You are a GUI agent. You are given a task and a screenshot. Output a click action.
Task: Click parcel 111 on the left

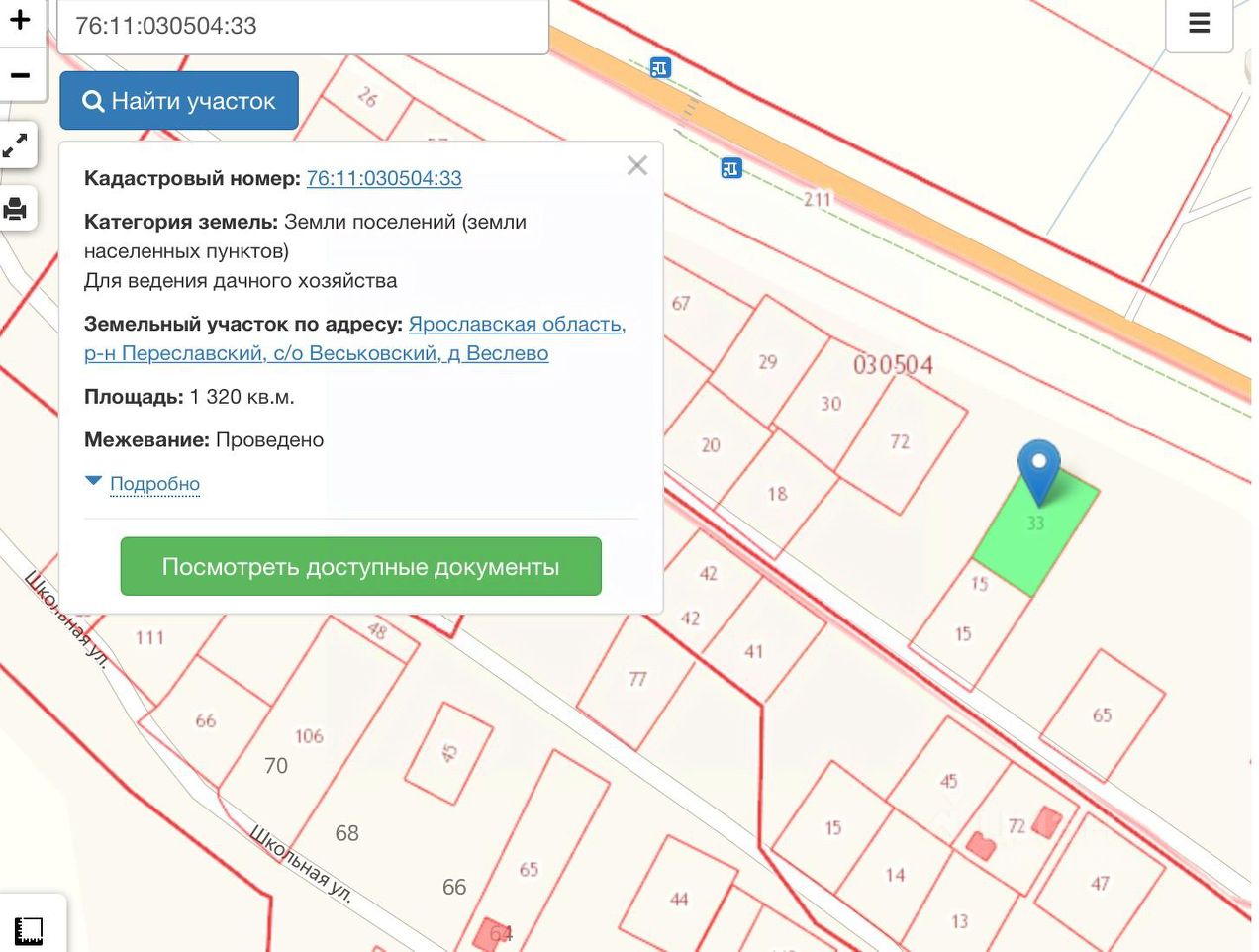149,638
